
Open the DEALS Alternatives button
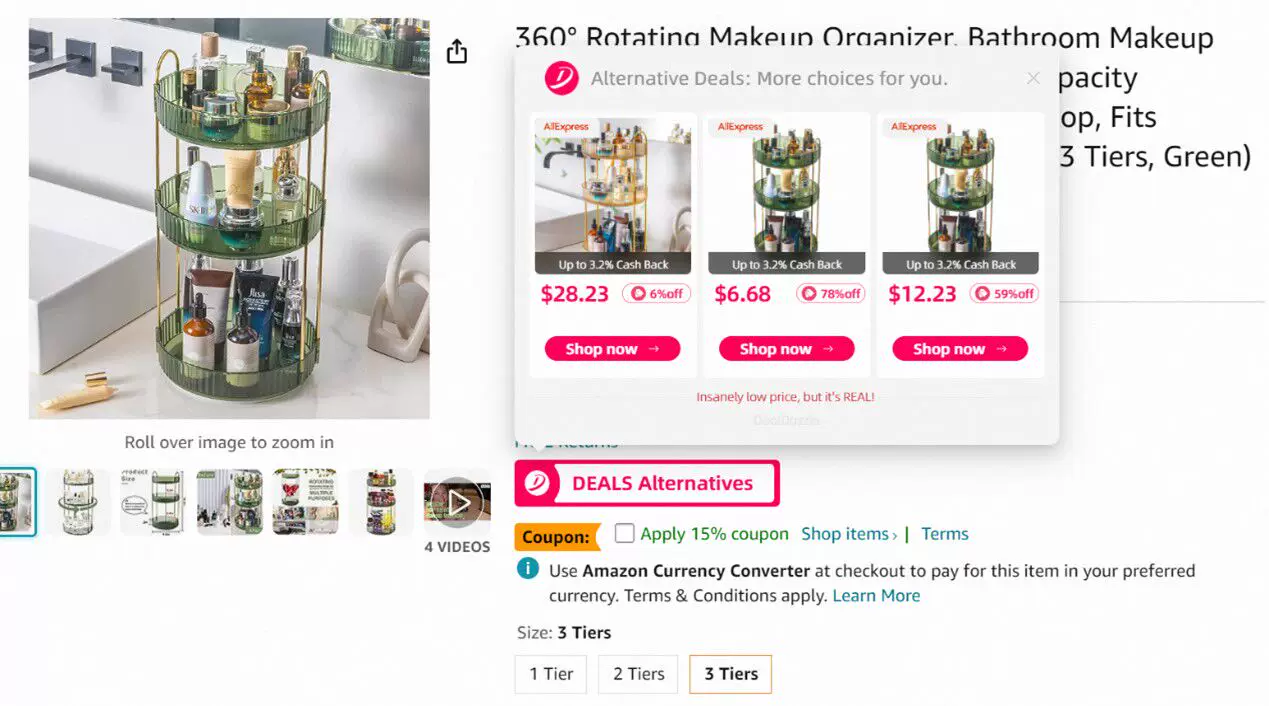click(662, 484)
